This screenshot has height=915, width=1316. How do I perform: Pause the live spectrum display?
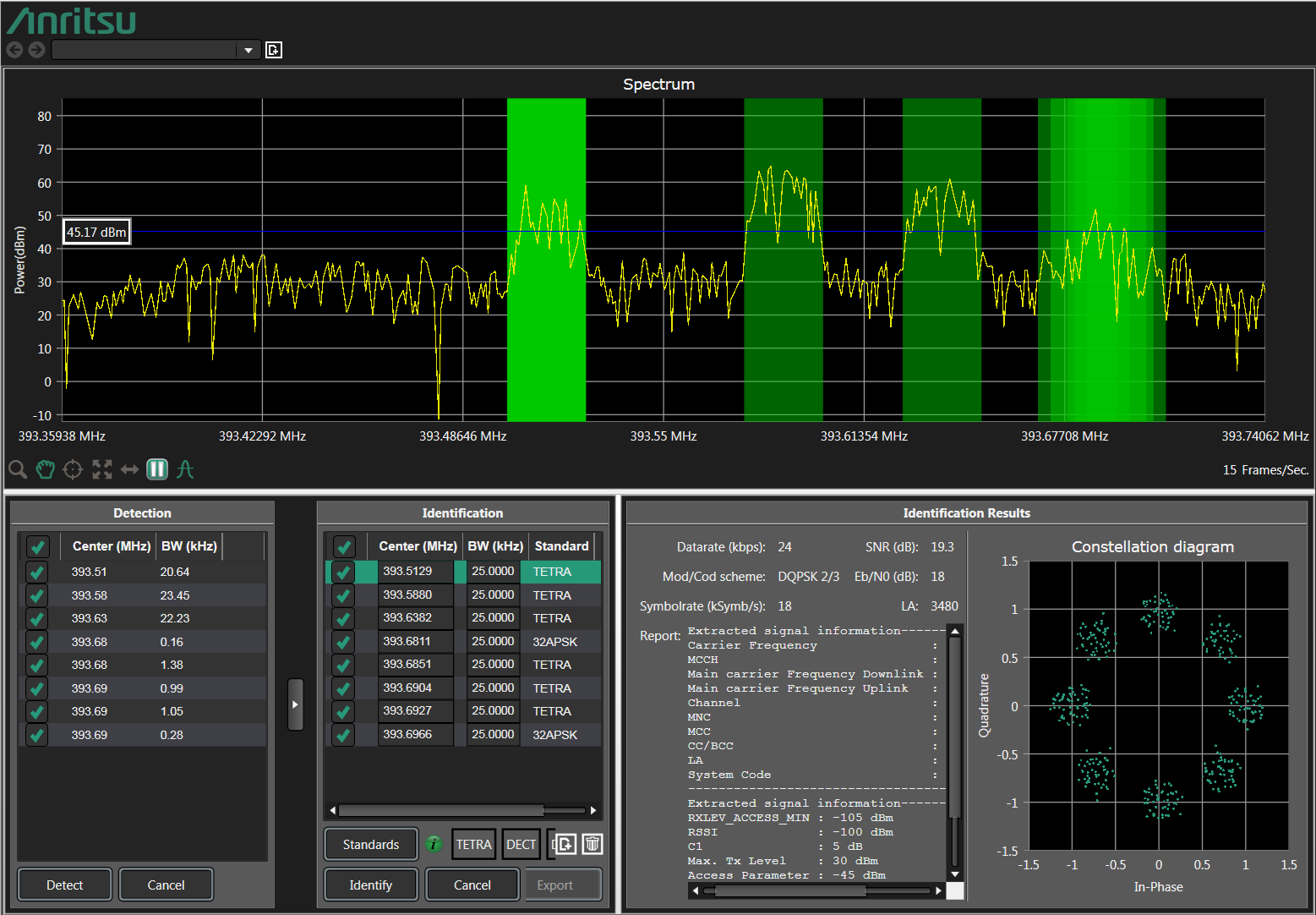tap(157, 469)
